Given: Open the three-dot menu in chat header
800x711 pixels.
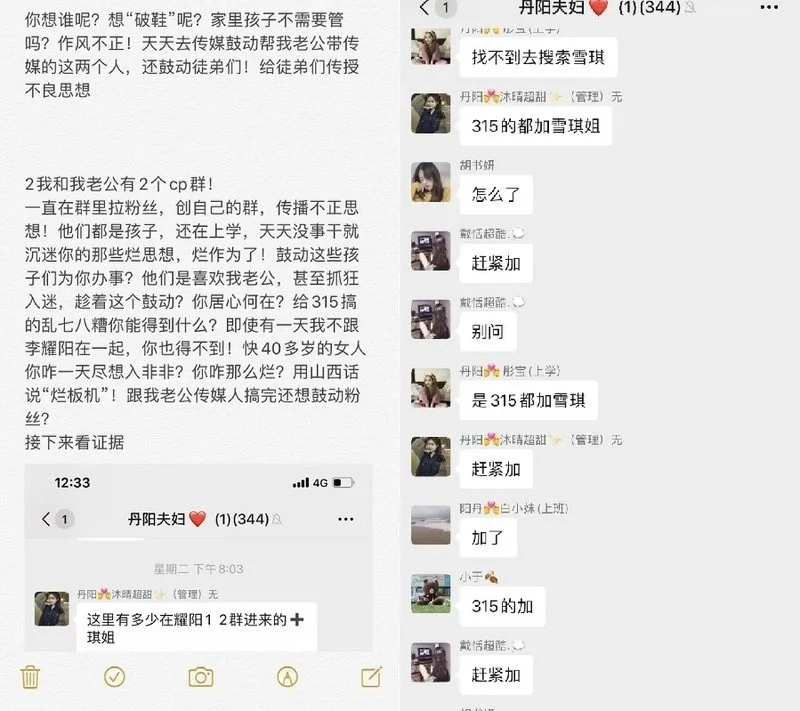Looking at the screenshot, I should click(x=769, y=7).
